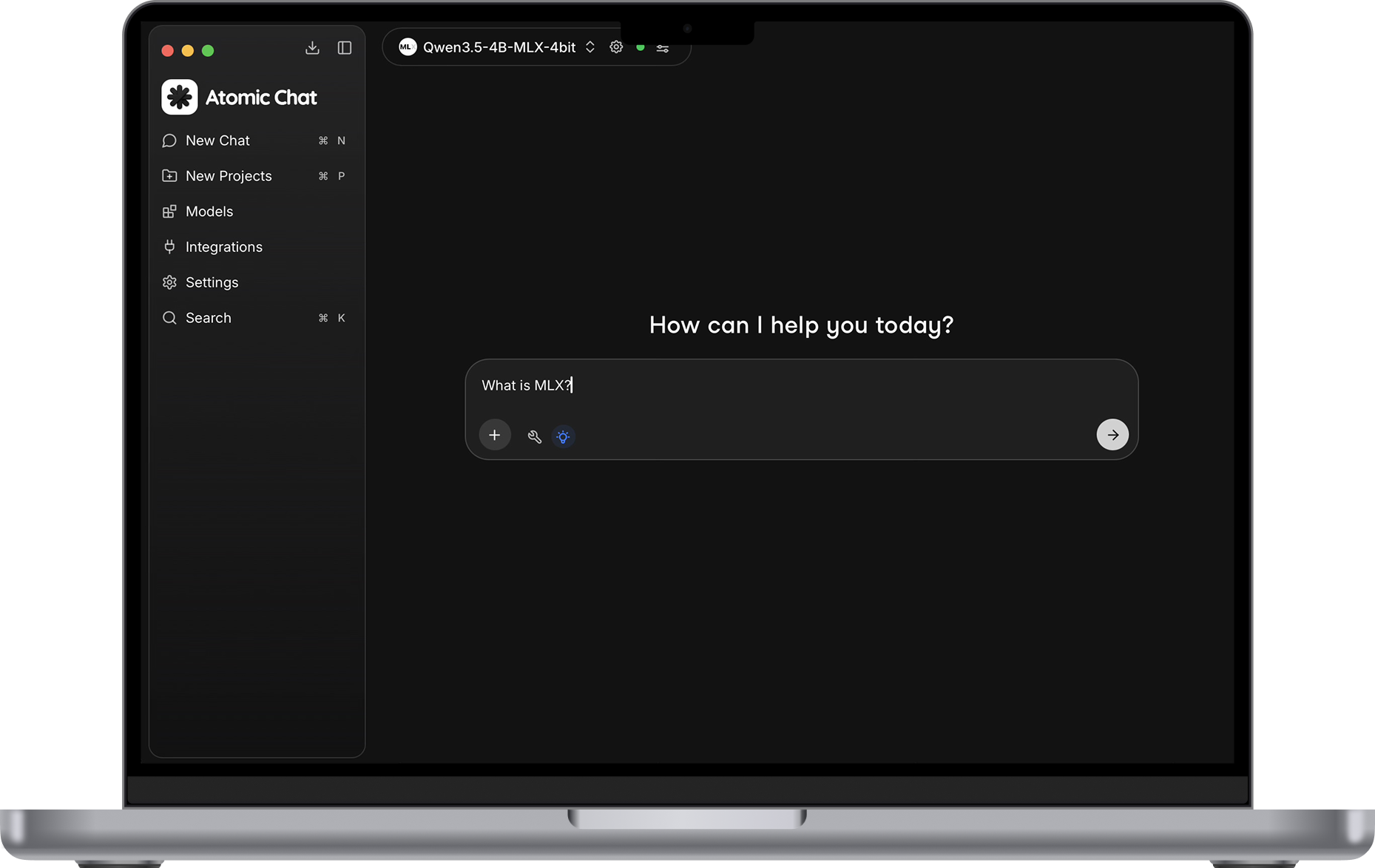Viewport: 1375px width, 868px height.
Task: Click the "How can I help you today?" heading
Action: point(802,325)
